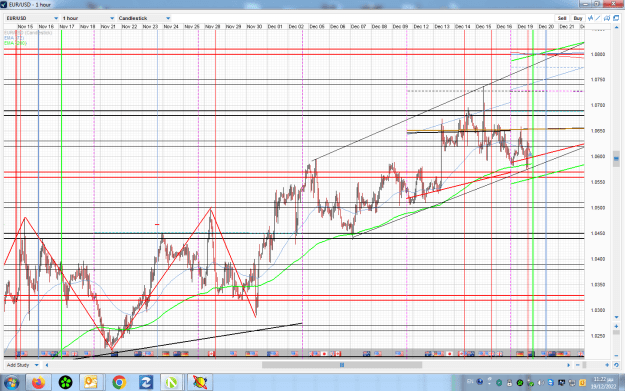Open the green N taskbar app
This screenshot has width=625, height=391.
click(x=172, y=383)
